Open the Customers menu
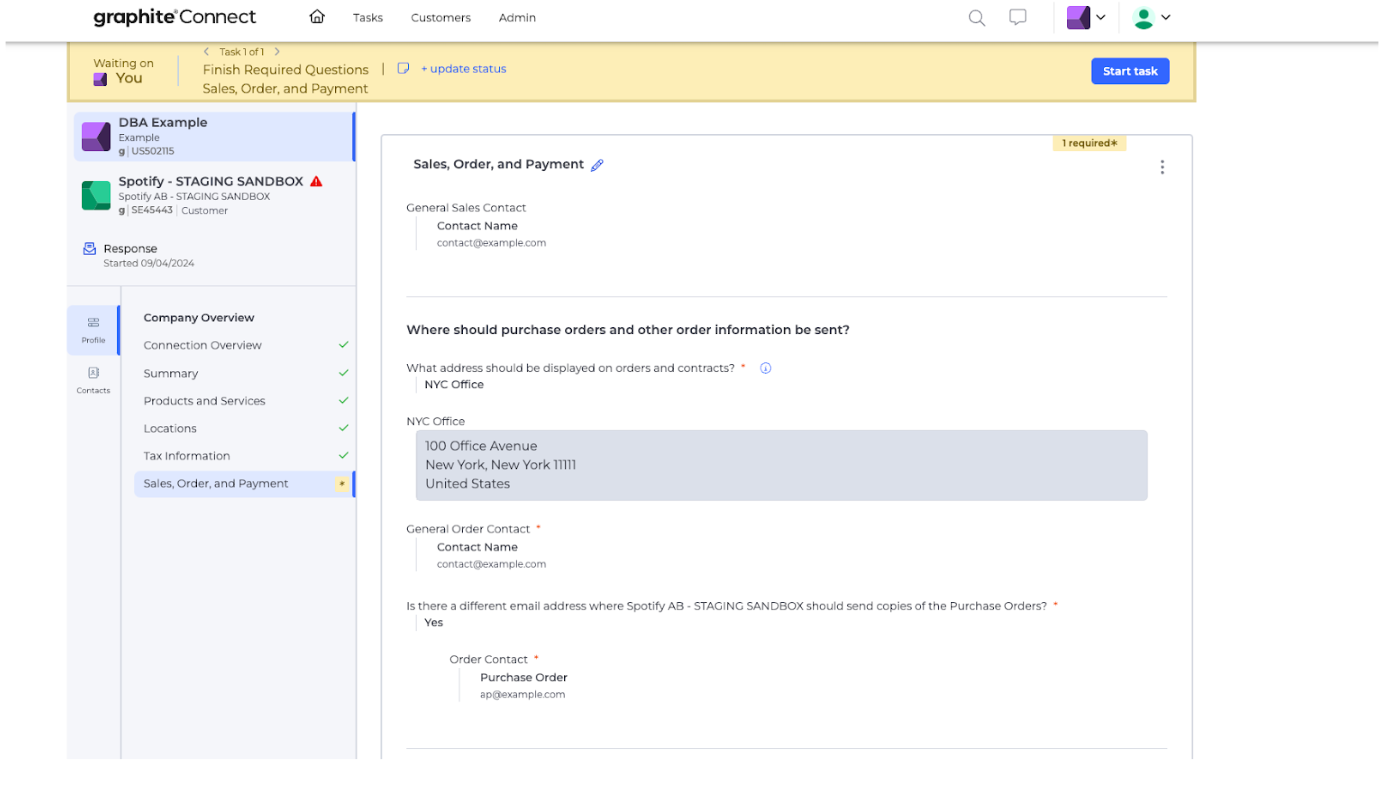1390x792 pixels. 440,18
